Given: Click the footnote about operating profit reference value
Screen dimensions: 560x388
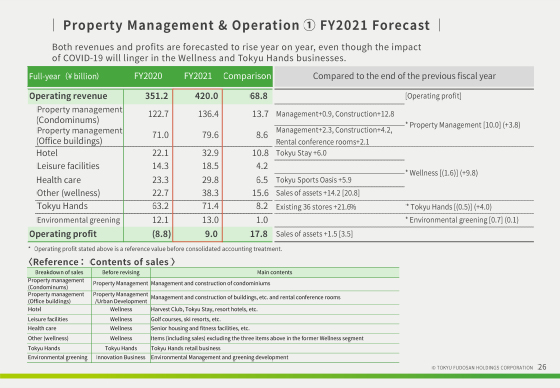Looking at the screenshot, I should (155, 249).
